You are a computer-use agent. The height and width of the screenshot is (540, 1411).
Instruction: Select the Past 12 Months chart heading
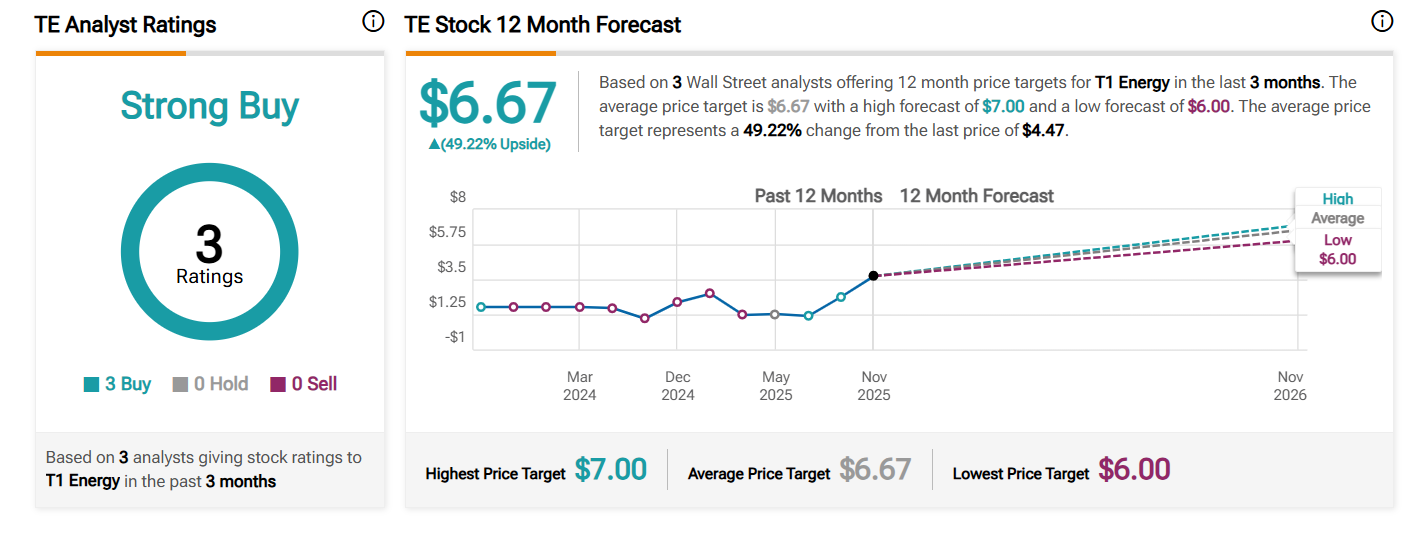point(818,196)
